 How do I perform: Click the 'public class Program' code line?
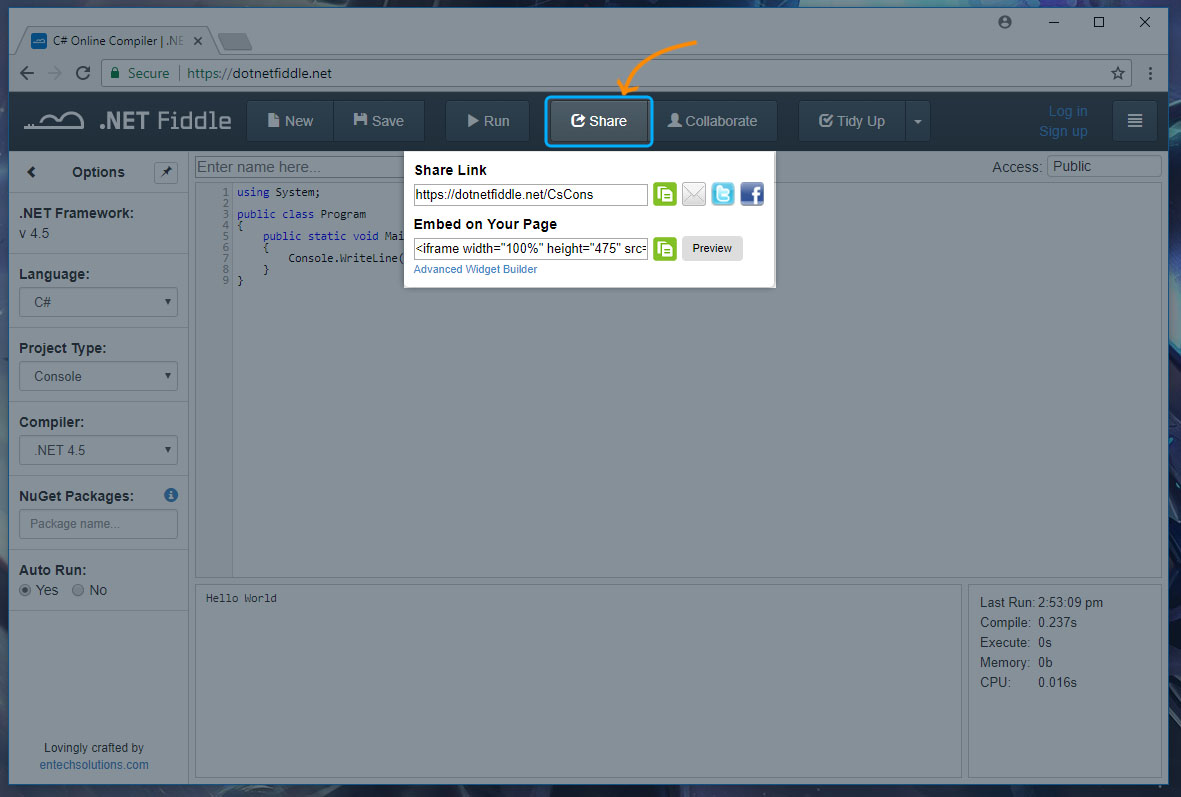coord(301,214)
